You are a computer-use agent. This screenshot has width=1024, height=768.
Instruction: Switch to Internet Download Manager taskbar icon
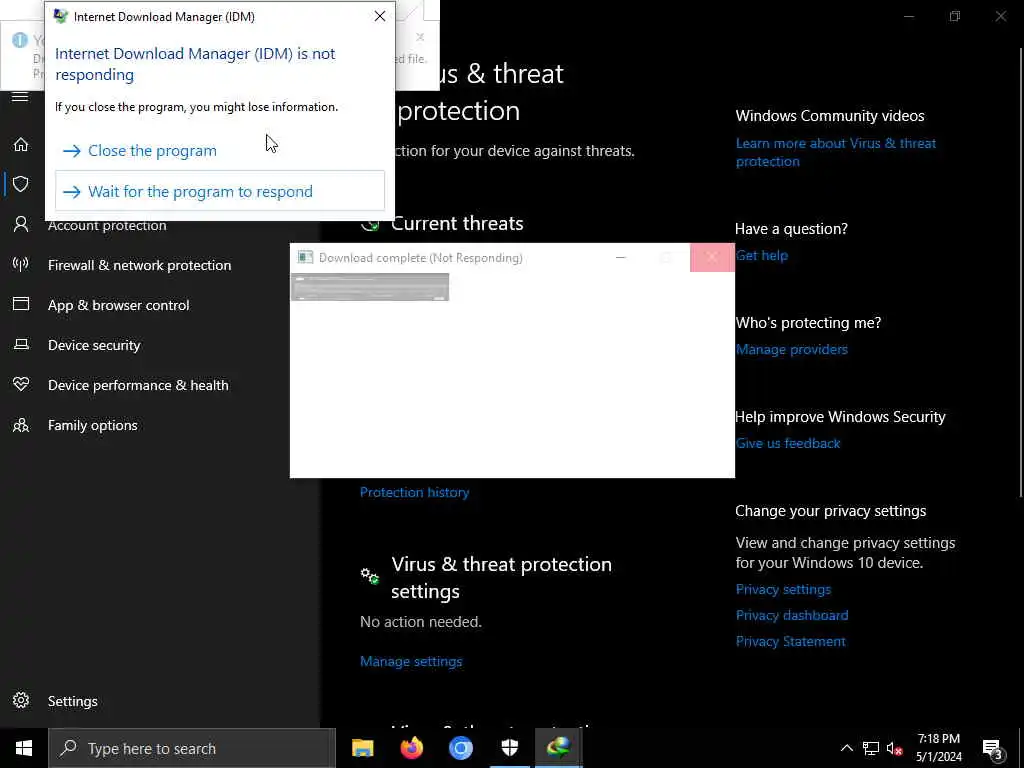point(558,748)
